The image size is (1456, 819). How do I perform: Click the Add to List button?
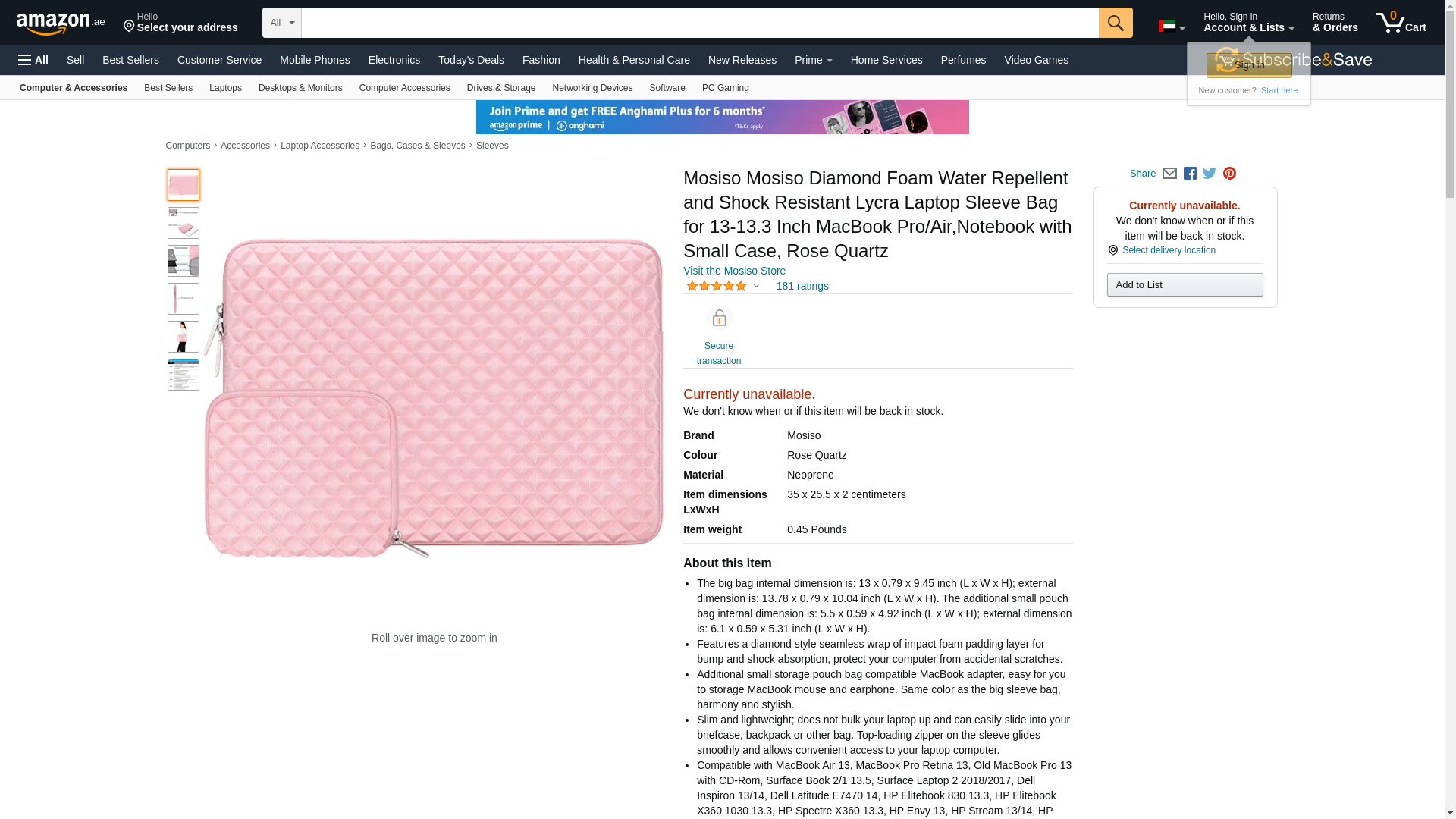tap(1185, 285)
